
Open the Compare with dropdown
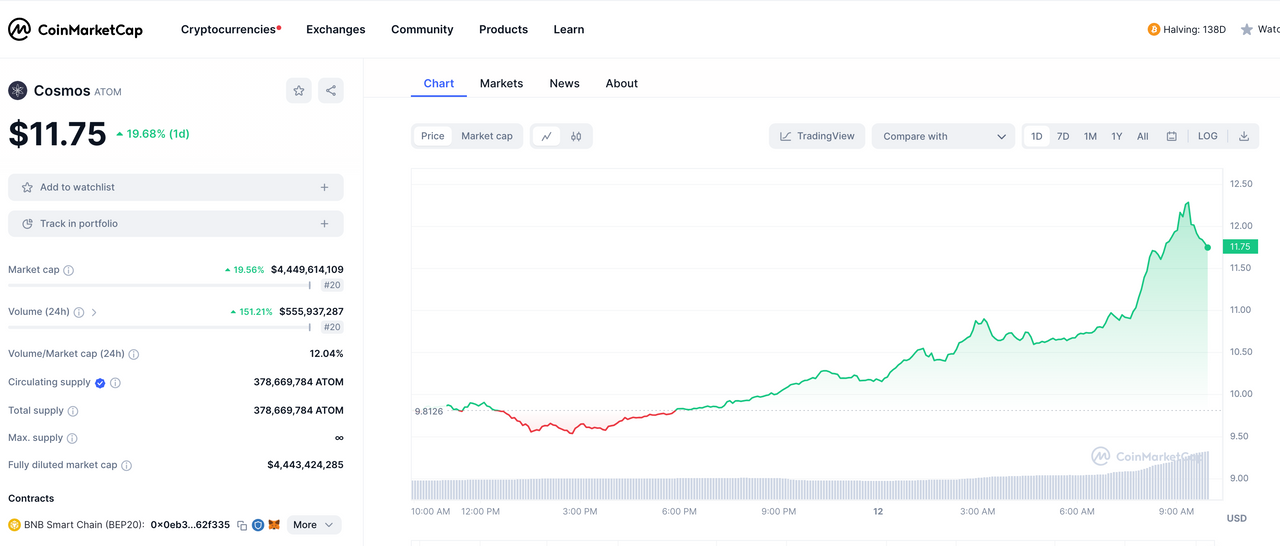[x=943, y=136]
